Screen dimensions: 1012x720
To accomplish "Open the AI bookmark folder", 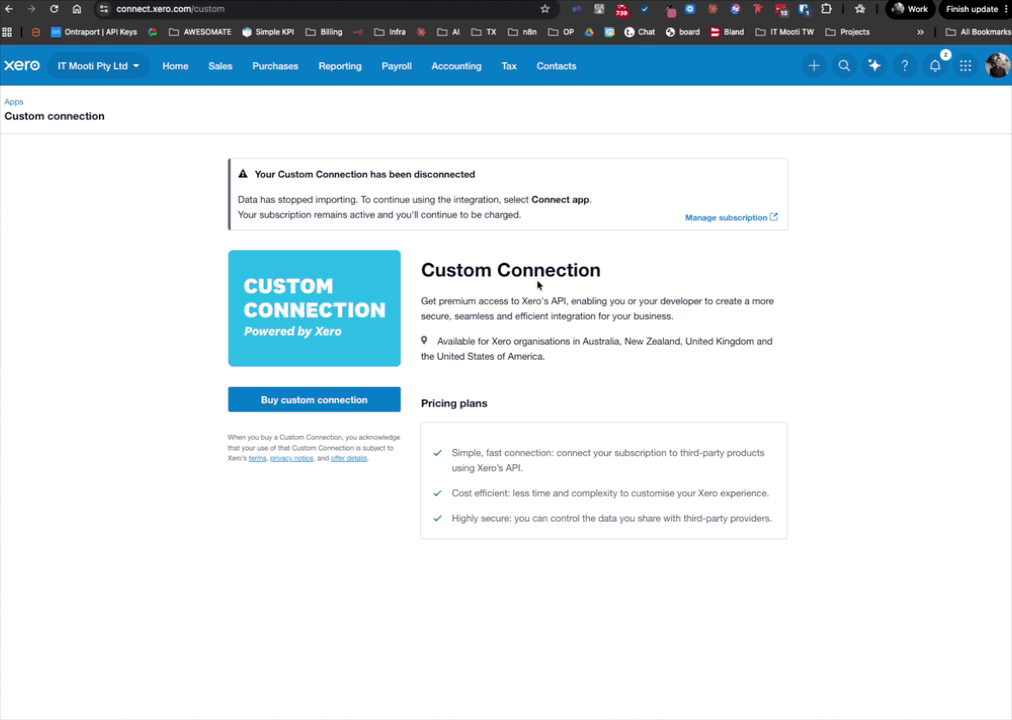I will coord(449,32).
